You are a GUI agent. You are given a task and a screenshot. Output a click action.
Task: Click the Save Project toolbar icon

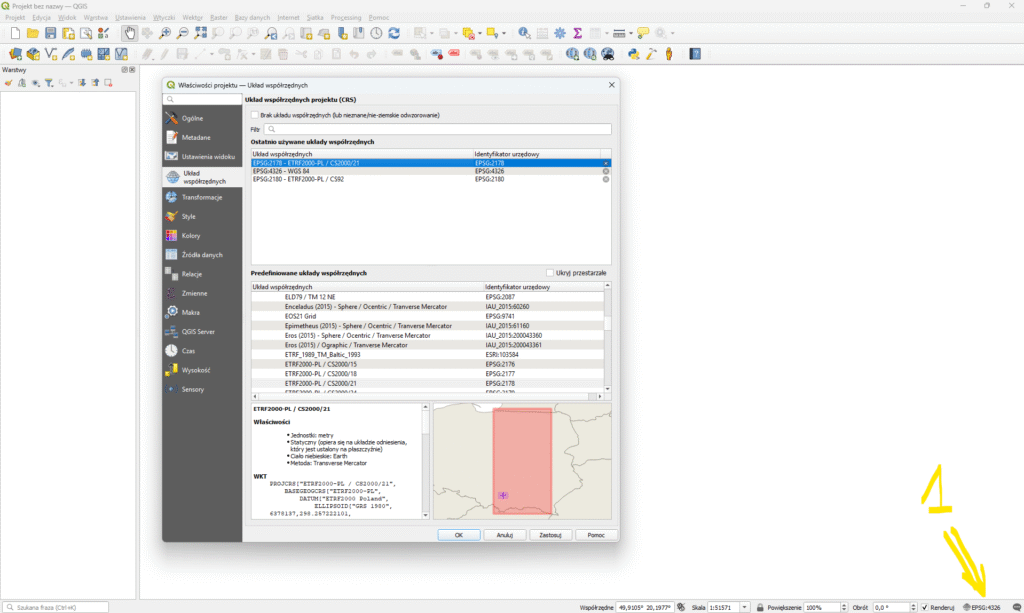pos(49,33)
